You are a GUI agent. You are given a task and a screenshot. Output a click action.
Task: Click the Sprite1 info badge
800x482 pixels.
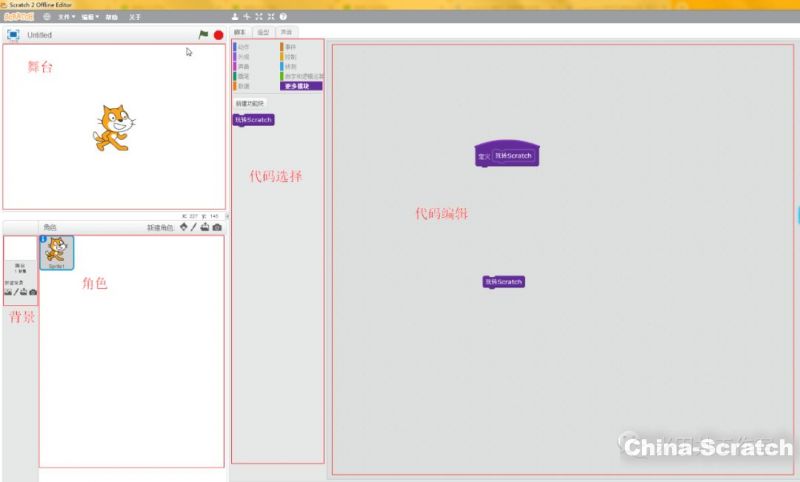44,240
